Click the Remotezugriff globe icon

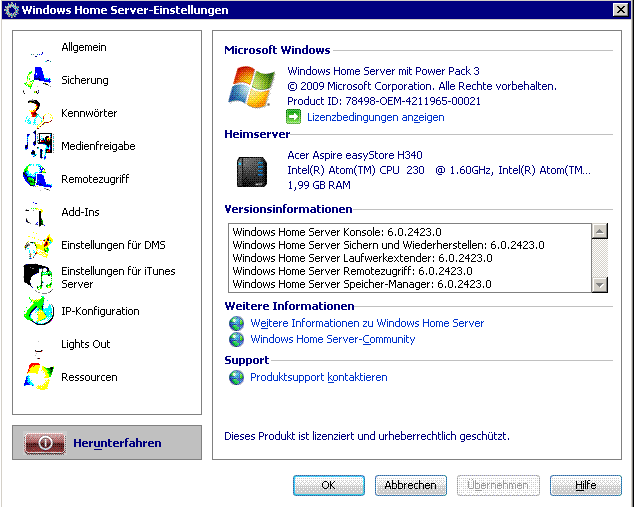coord(37,179)
